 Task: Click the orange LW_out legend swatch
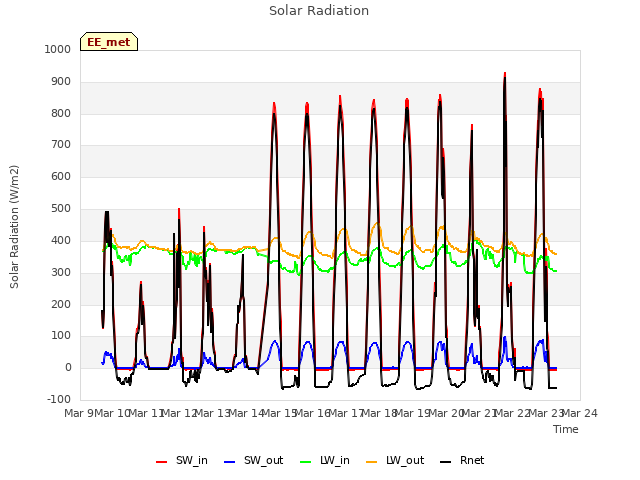coord(372,462)
